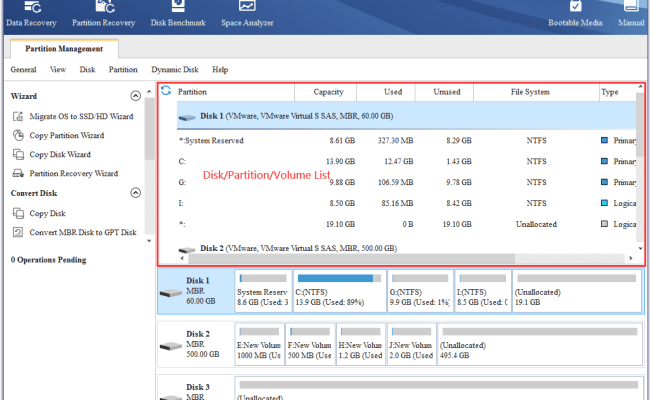
Task: Collapse the Wizard section
Action: 135,96
